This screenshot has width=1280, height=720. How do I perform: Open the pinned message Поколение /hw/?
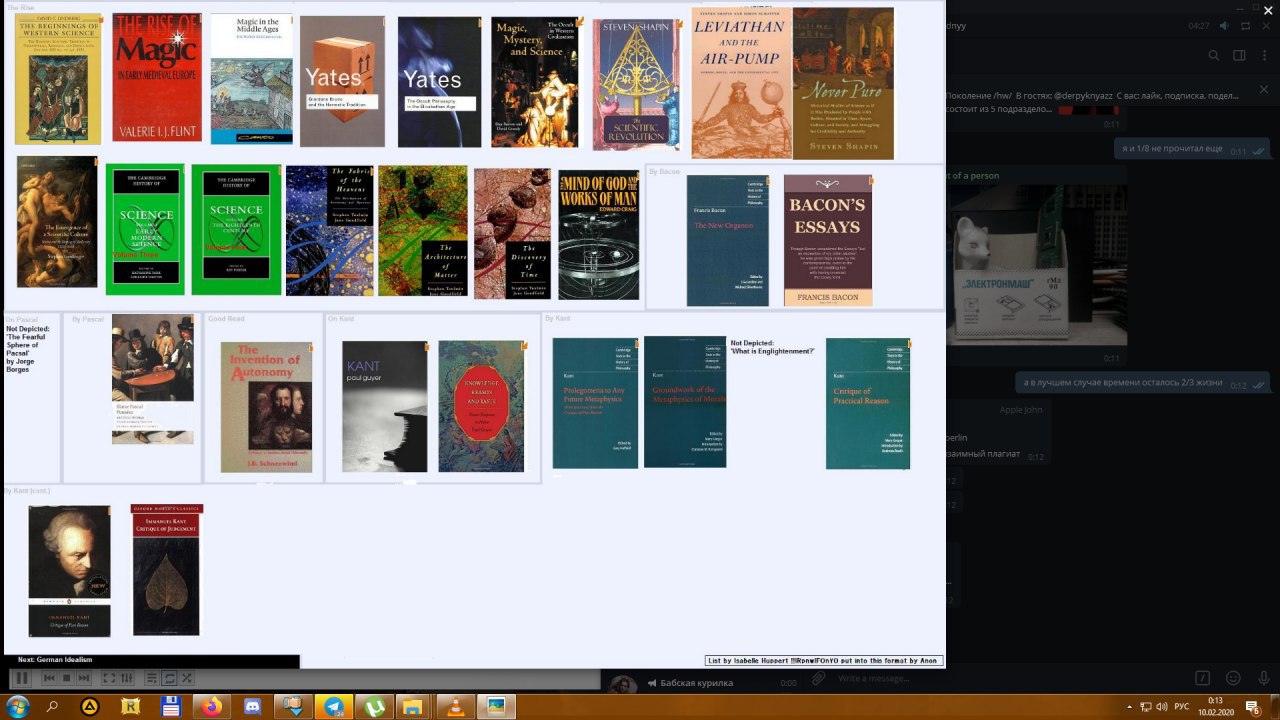(x=1092, y=94)
